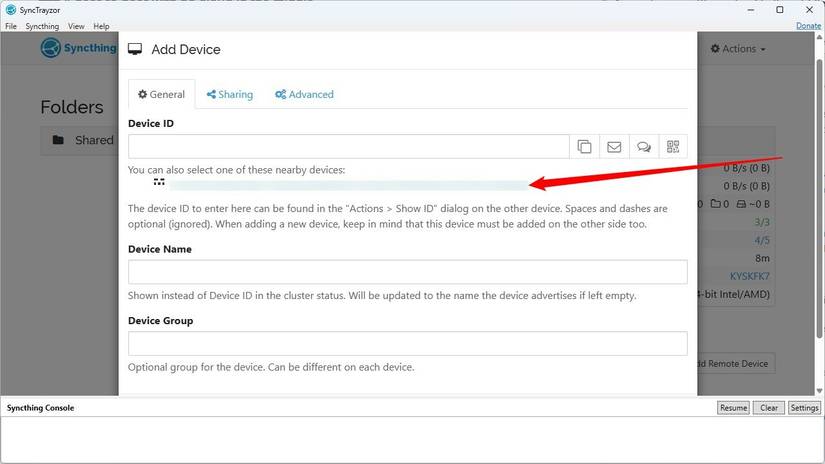Select the nearby device ID entry

click(348, 185)
